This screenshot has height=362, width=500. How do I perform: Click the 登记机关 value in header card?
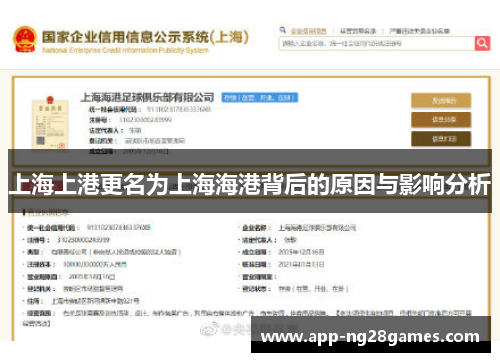pyautogui.click(x=155, y=141)
